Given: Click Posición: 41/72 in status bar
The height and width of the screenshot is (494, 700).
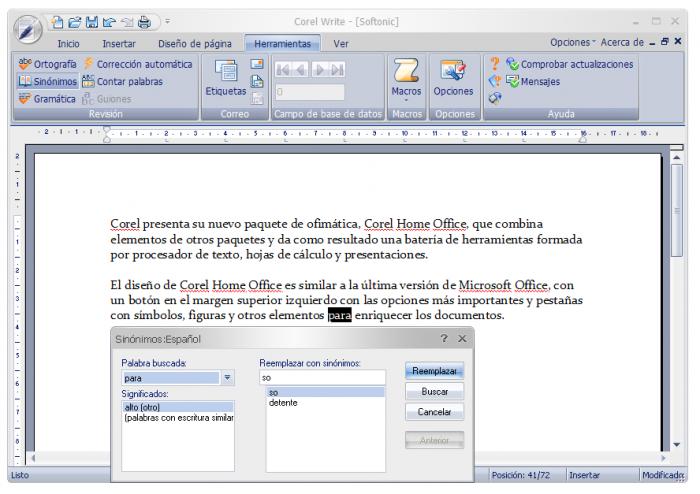Looking at the screenshot, I should coord(521,475).
